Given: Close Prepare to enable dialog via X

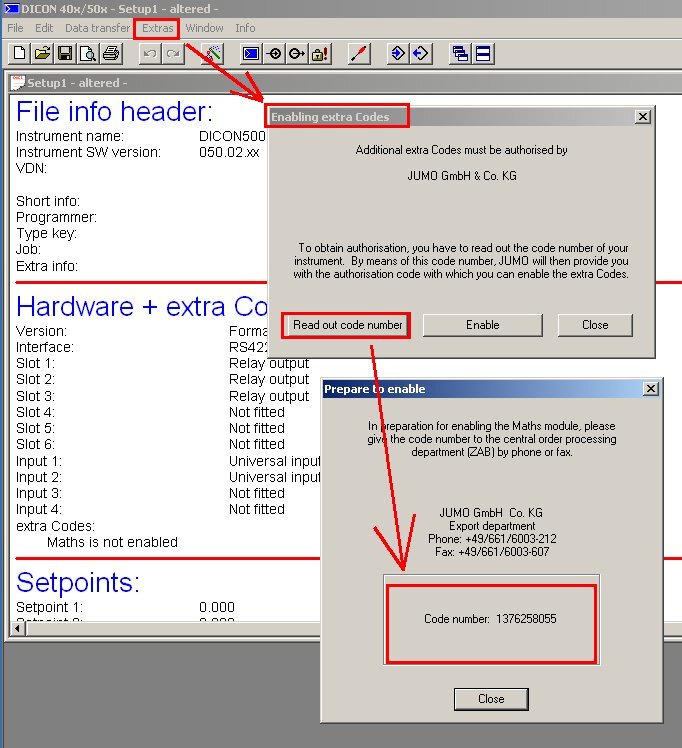Looking at the screenshot, I should [650, 388].
